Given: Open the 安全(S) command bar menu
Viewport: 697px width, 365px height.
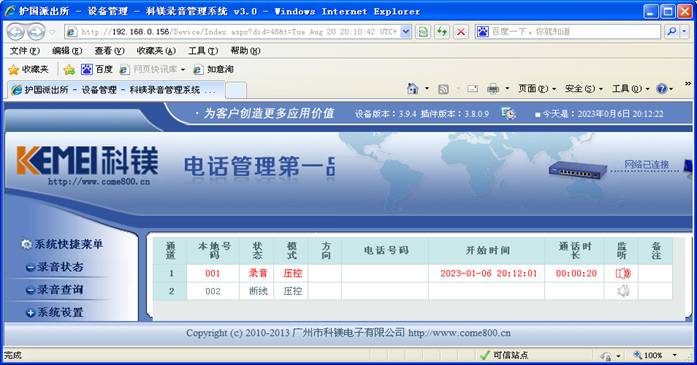Looking at the screenshot, I should (x=583, y=89).
